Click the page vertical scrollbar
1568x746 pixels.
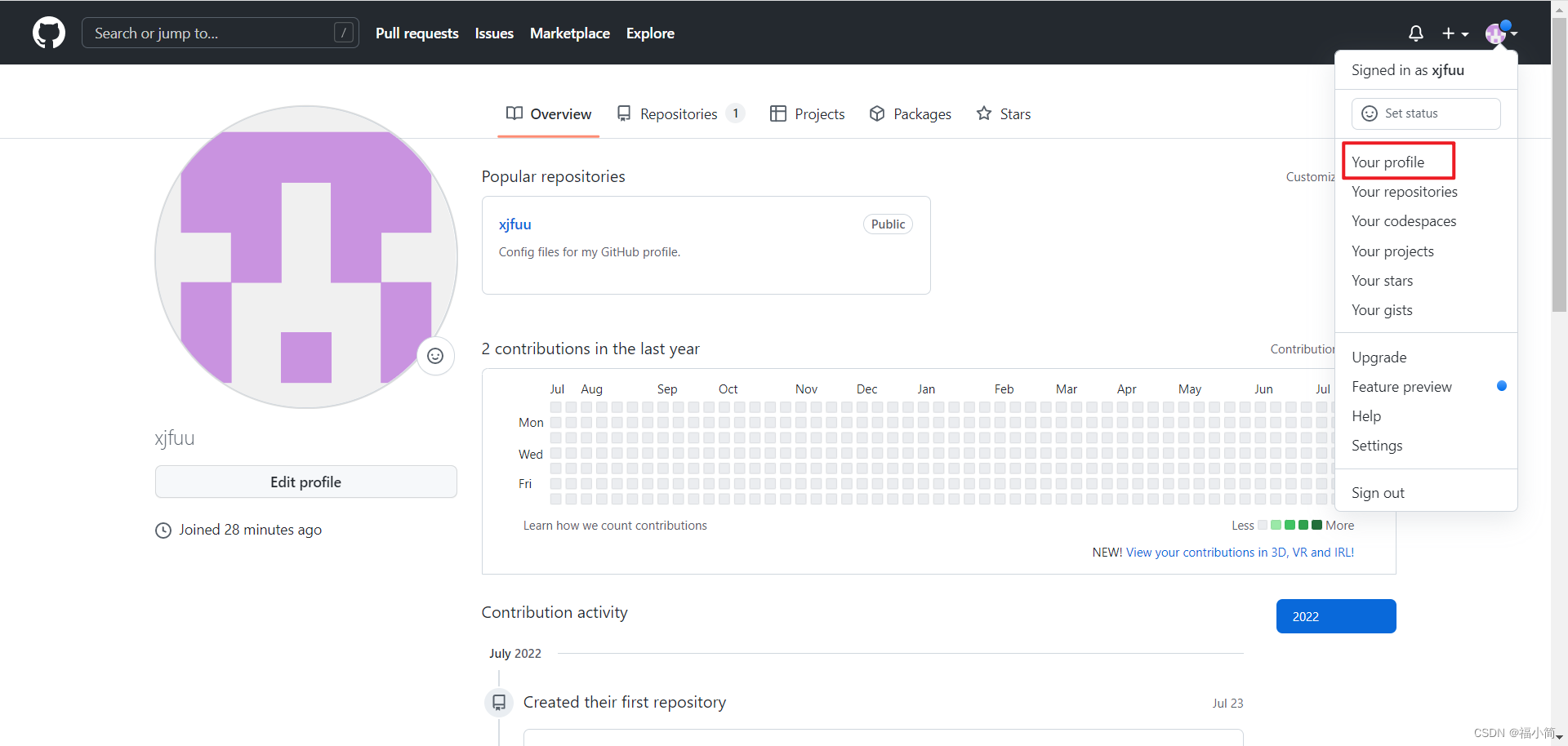[x=1559, y=163]
